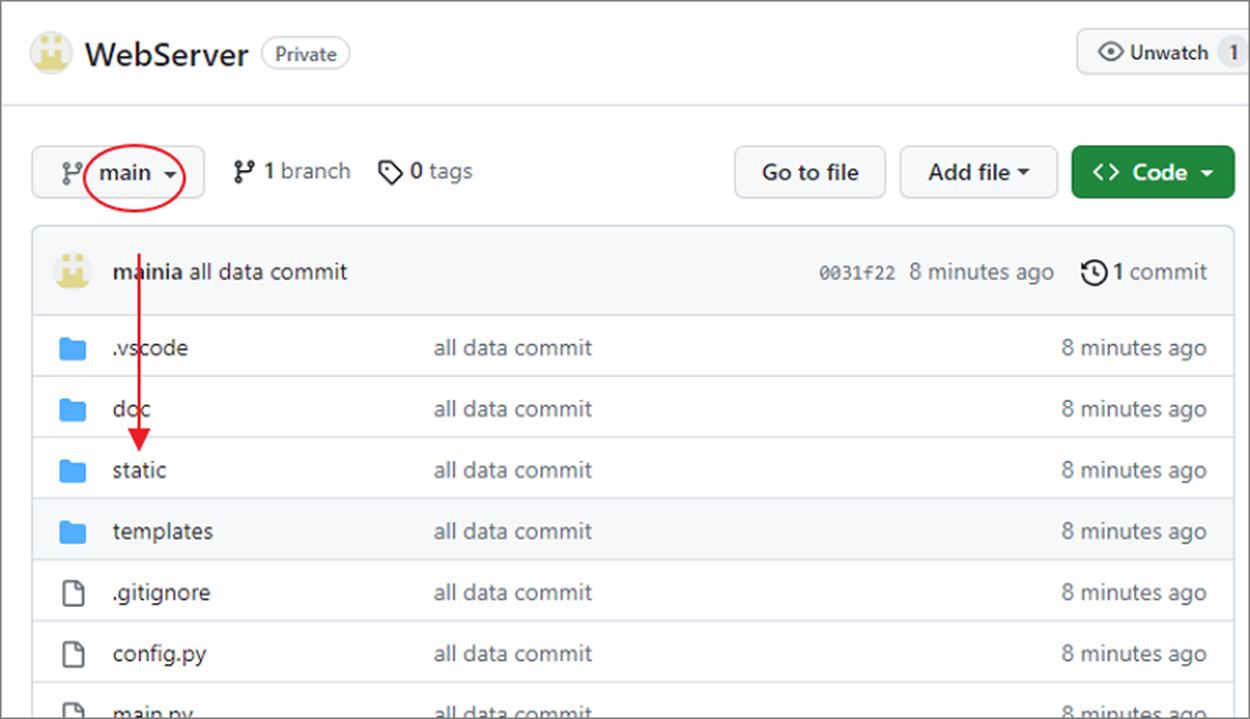Open the latest commit message link in header
The image size is (1250, 719).
tap(268, 272)
